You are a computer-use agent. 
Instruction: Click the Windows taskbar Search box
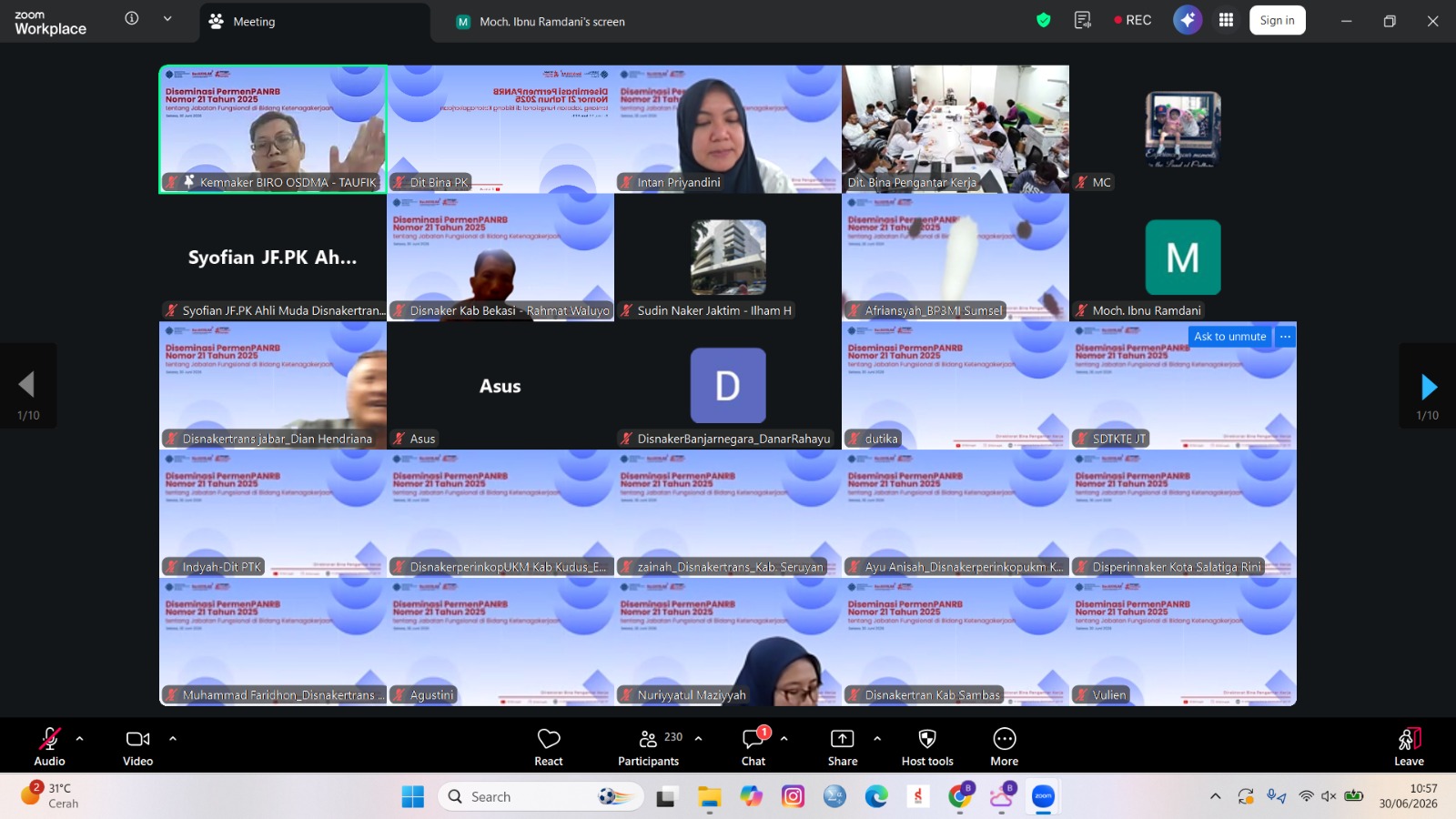click(541, 797)
